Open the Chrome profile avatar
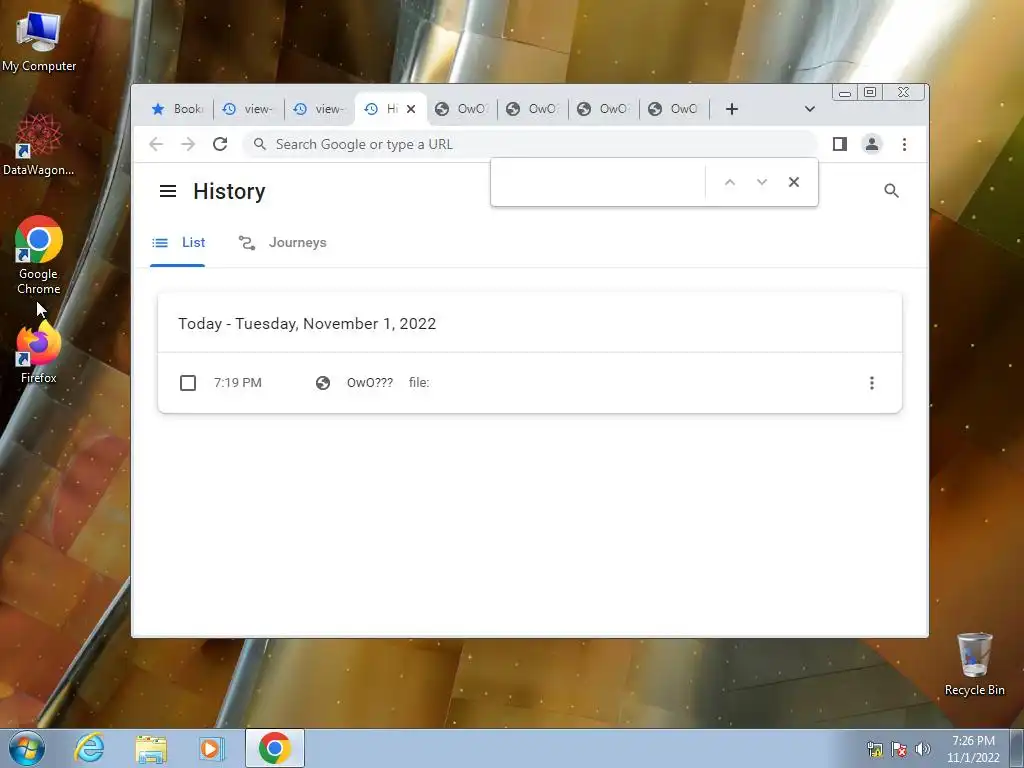 pyautogui.click(x=872, y=144)
